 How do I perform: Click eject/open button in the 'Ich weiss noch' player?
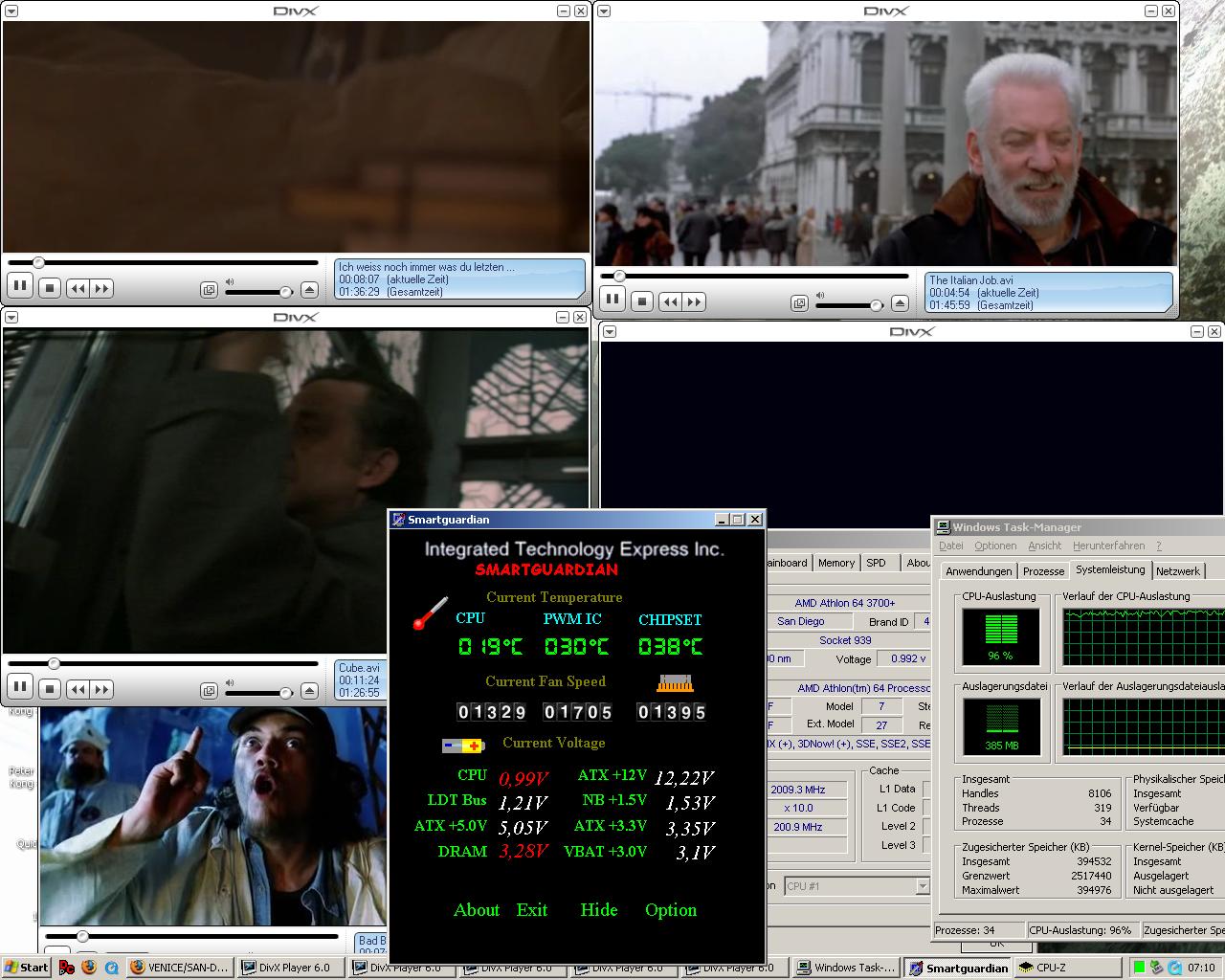click(309, 290)
